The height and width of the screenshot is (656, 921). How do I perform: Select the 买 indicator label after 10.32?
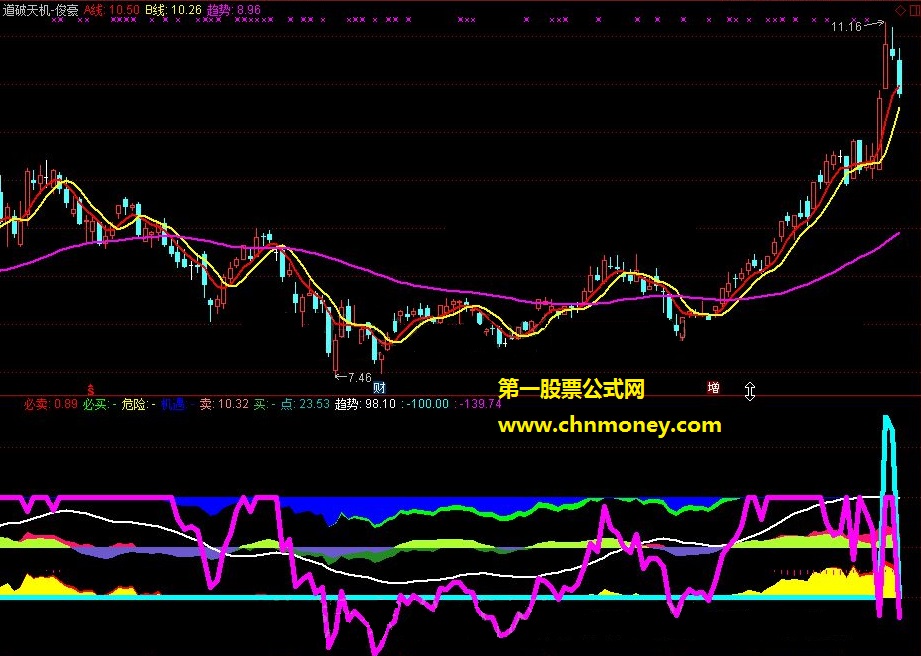pos(264,404)
